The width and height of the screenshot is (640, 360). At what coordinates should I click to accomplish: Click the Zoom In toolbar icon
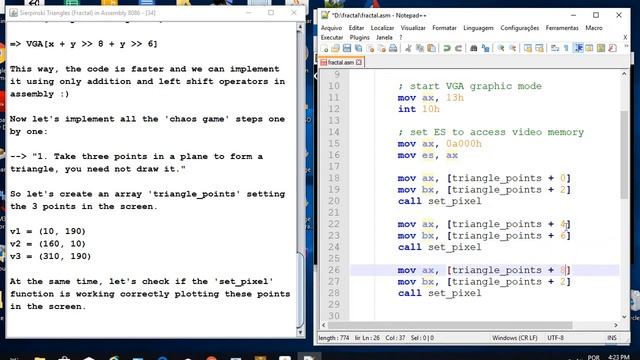coord(500,48)
